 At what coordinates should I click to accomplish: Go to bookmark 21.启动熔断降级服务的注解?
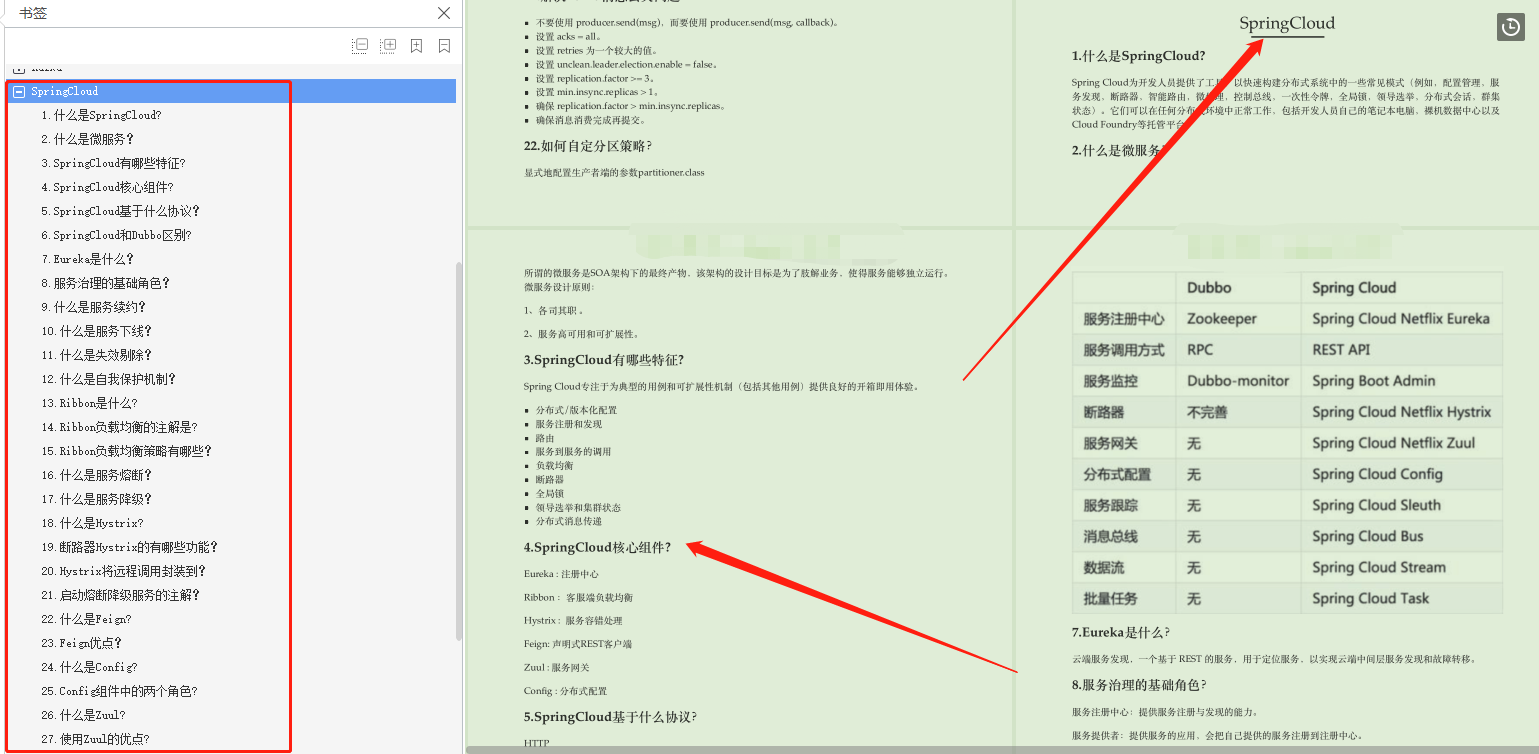[120, 595]
